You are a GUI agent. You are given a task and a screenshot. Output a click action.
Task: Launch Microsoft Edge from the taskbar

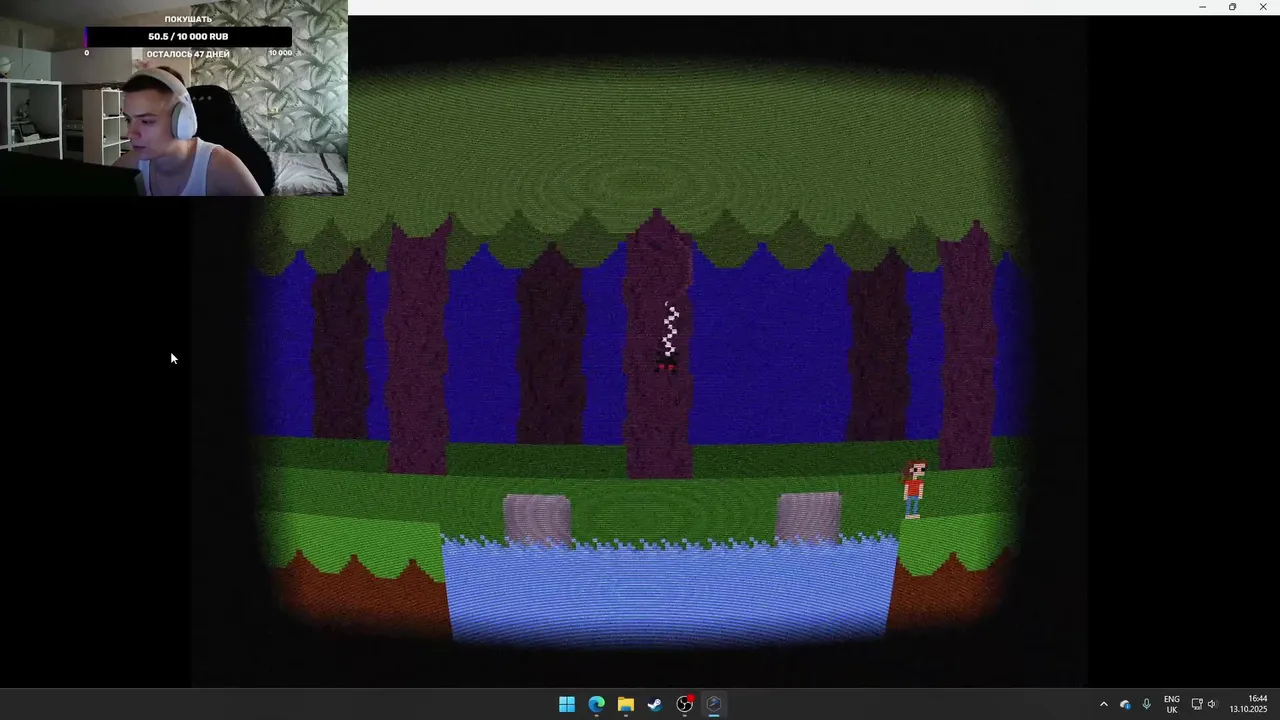596,704
